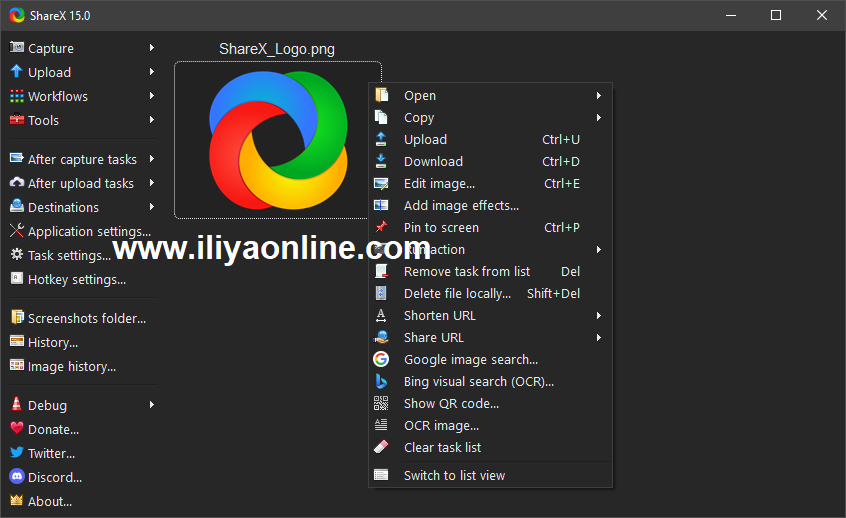Click the Twitter bird icon

(16, 453)
